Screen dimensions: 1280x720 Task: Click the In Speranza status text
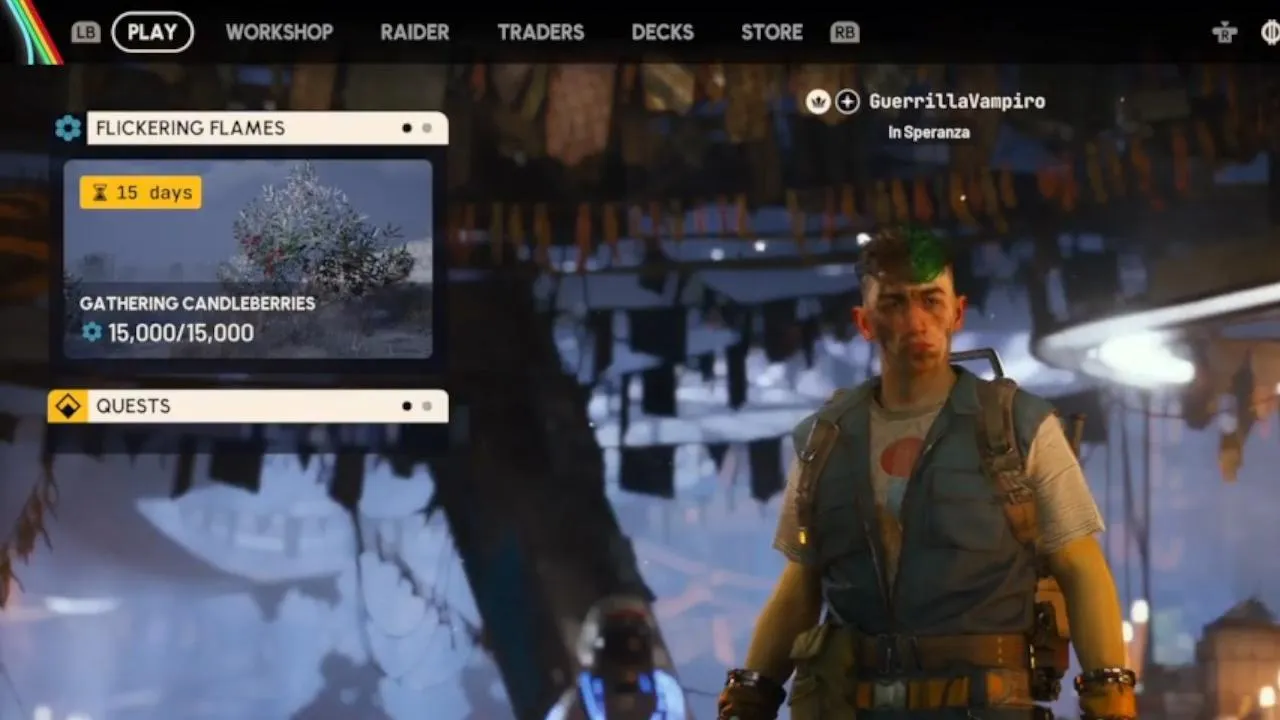click(x=928, y=132)
